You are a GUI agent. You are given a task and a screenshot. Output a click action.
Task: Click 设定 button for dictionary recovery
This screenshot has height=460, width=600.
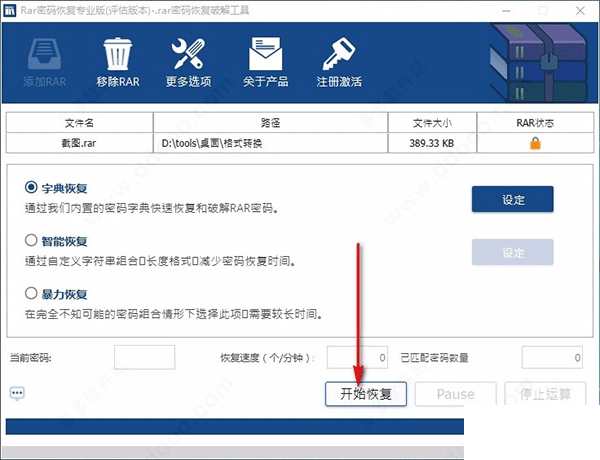[512, 199]
